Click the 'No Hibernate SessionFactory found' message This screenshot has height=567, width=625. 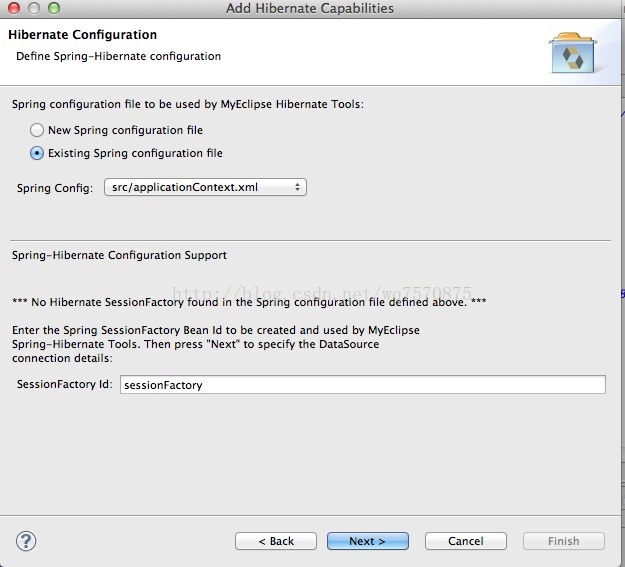tap(249, 302)
